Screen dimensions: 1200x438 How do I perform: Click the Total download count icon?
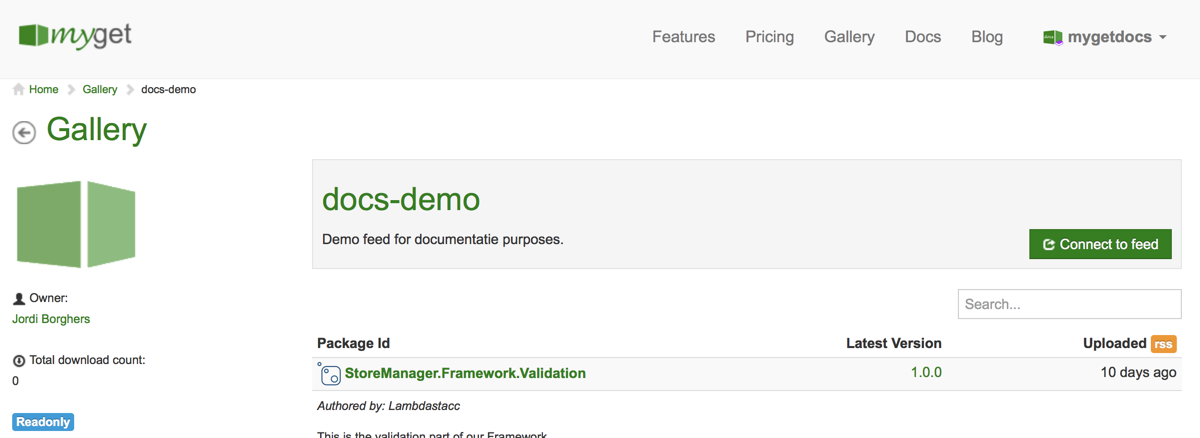tap(19, 360)
